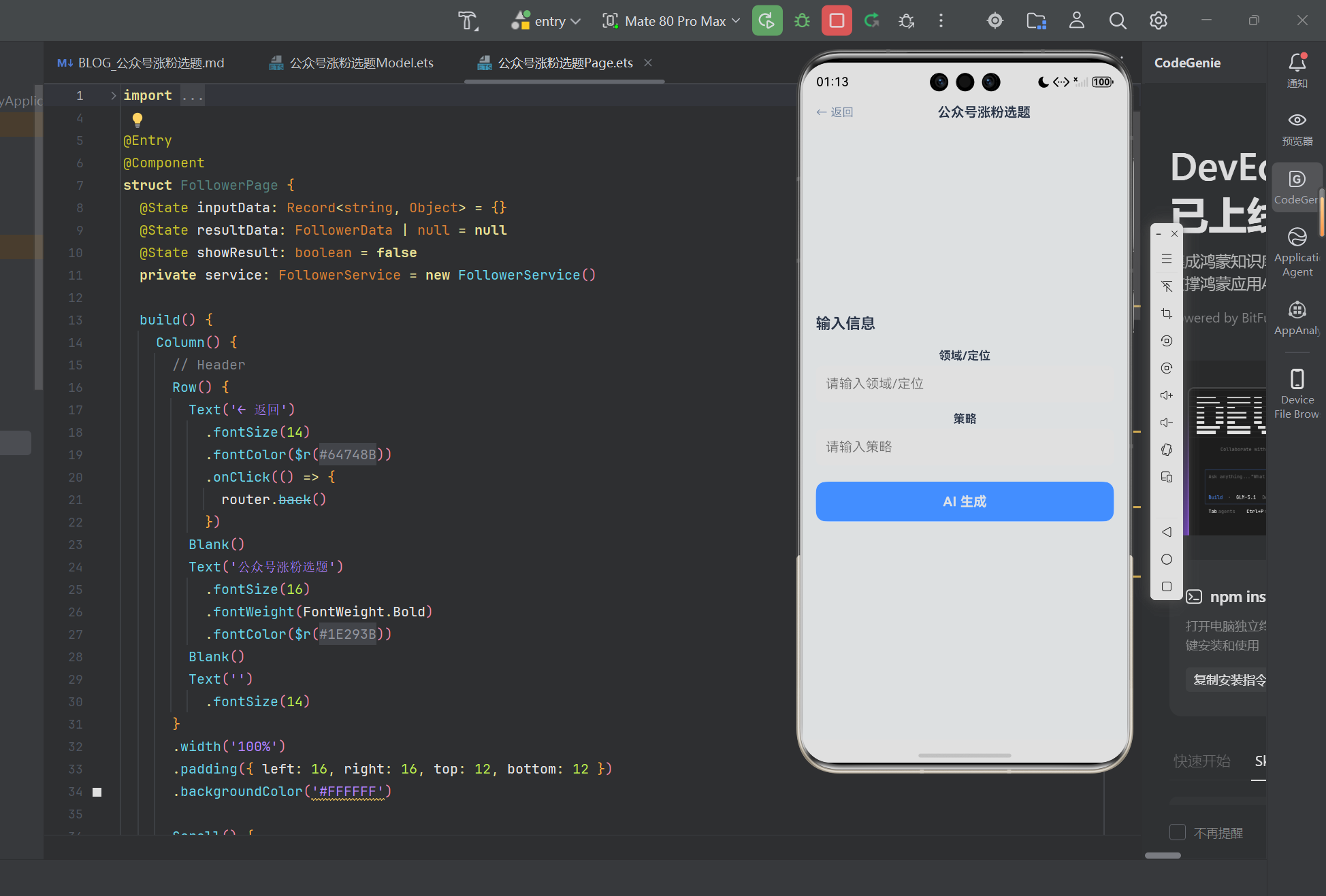Click the emulator multi-device icon

click(1167, 477)
